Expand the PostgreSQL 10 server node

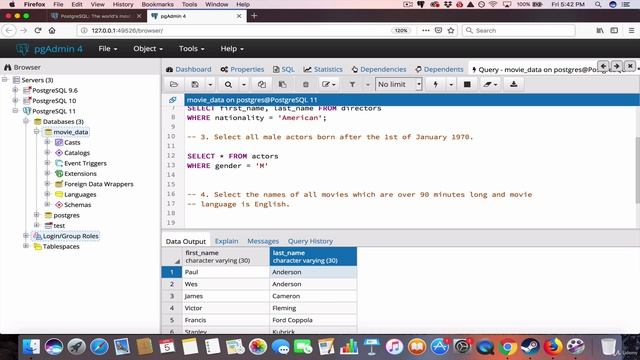click(x=16, y=100)
